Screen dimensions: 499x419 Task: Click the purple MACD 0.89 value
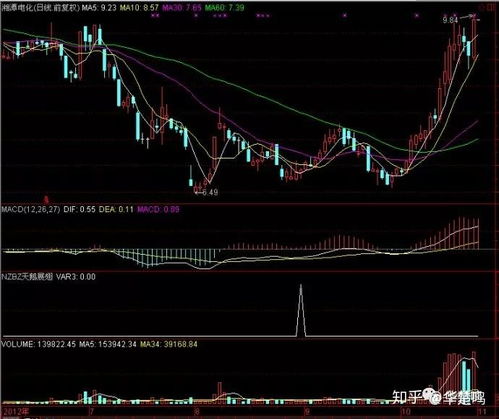(158, 209)
